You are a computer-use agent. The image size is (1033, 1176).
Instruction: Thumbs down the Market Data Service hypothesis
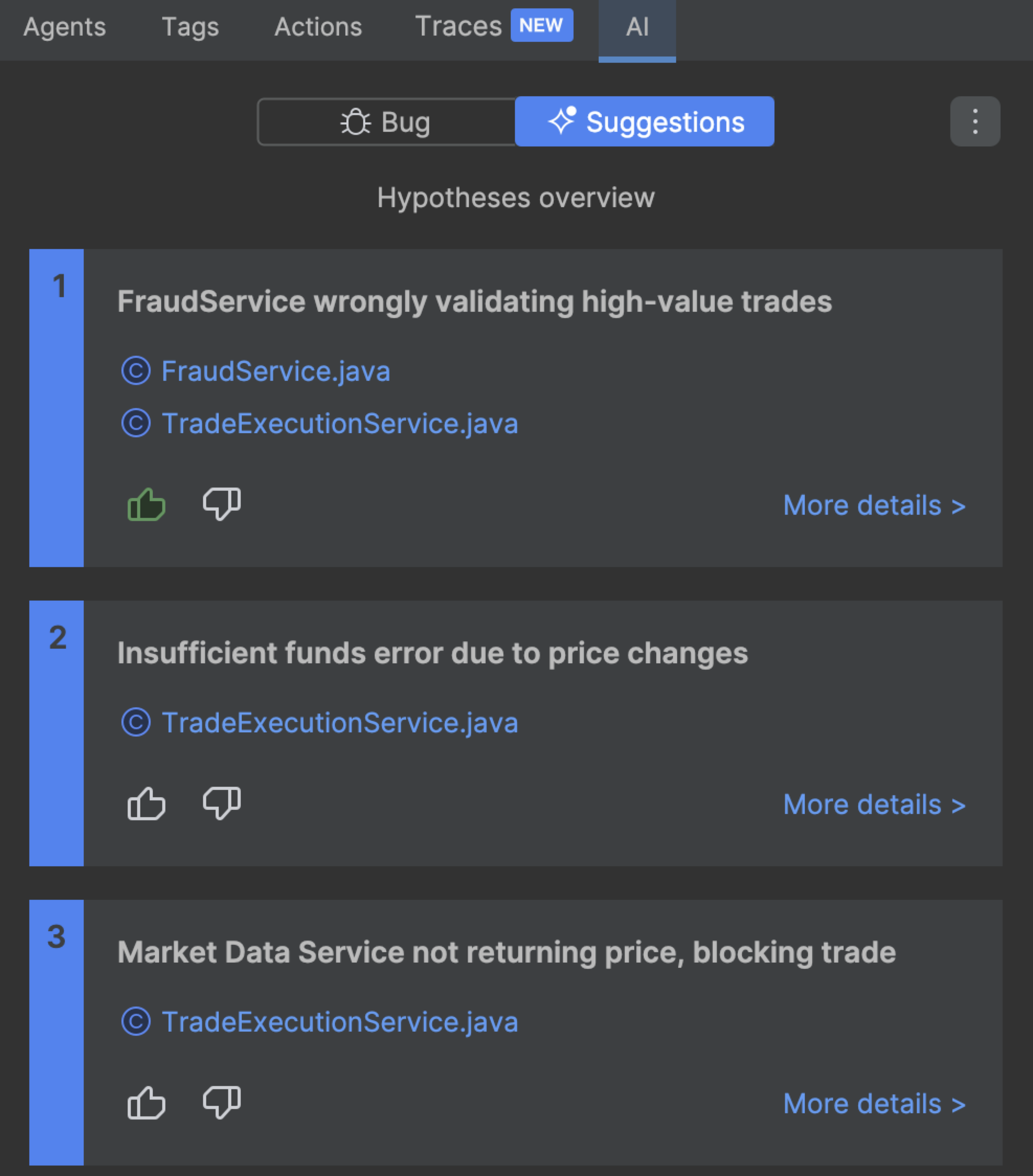(221, 1102)
